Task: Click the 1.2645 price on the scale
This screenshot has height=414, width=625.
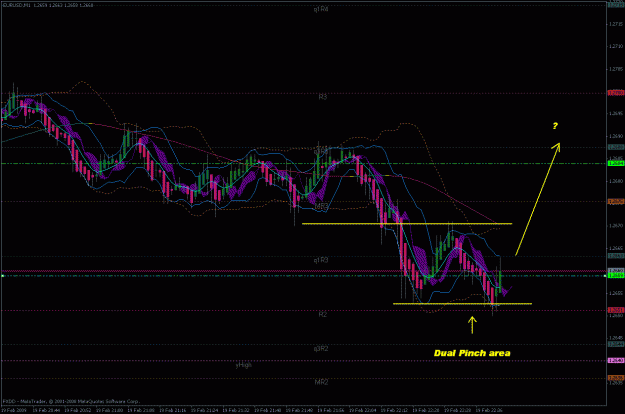Action: (x=616, y=338)
